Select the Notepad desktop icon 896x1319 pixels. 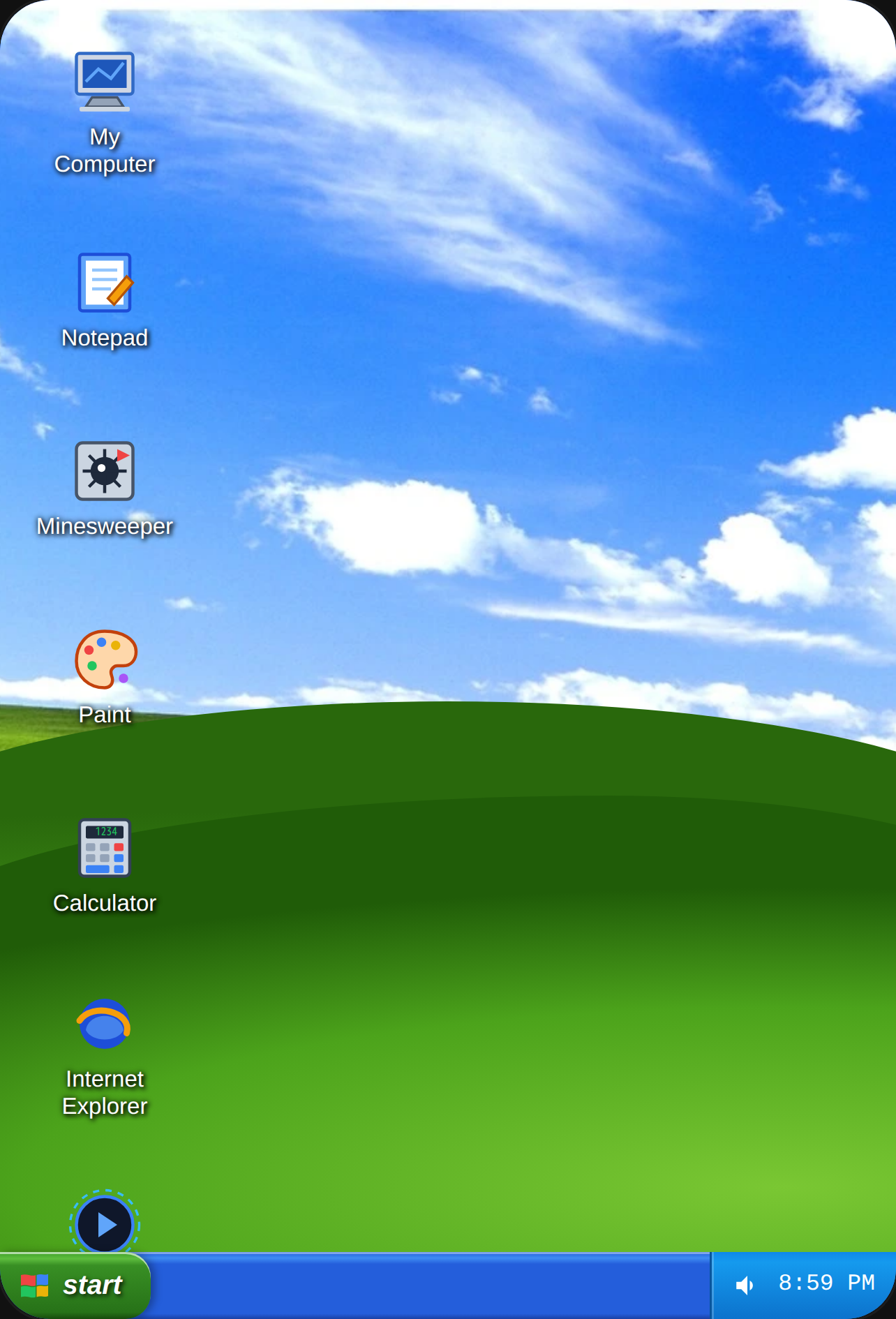pyautogui.click(x=105, y=282)
